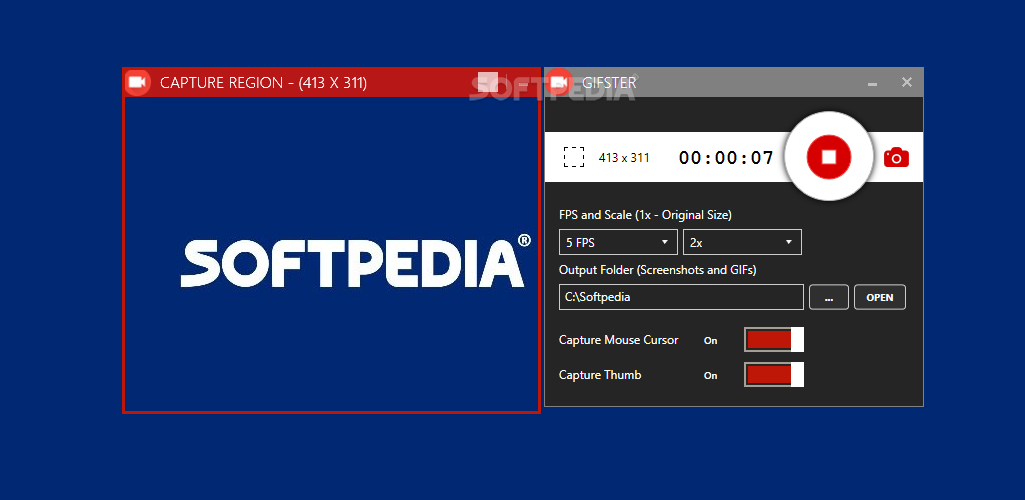Click the FPS and Scale label
Viewport: 1025px width, 500px height.
click(645, 214)
